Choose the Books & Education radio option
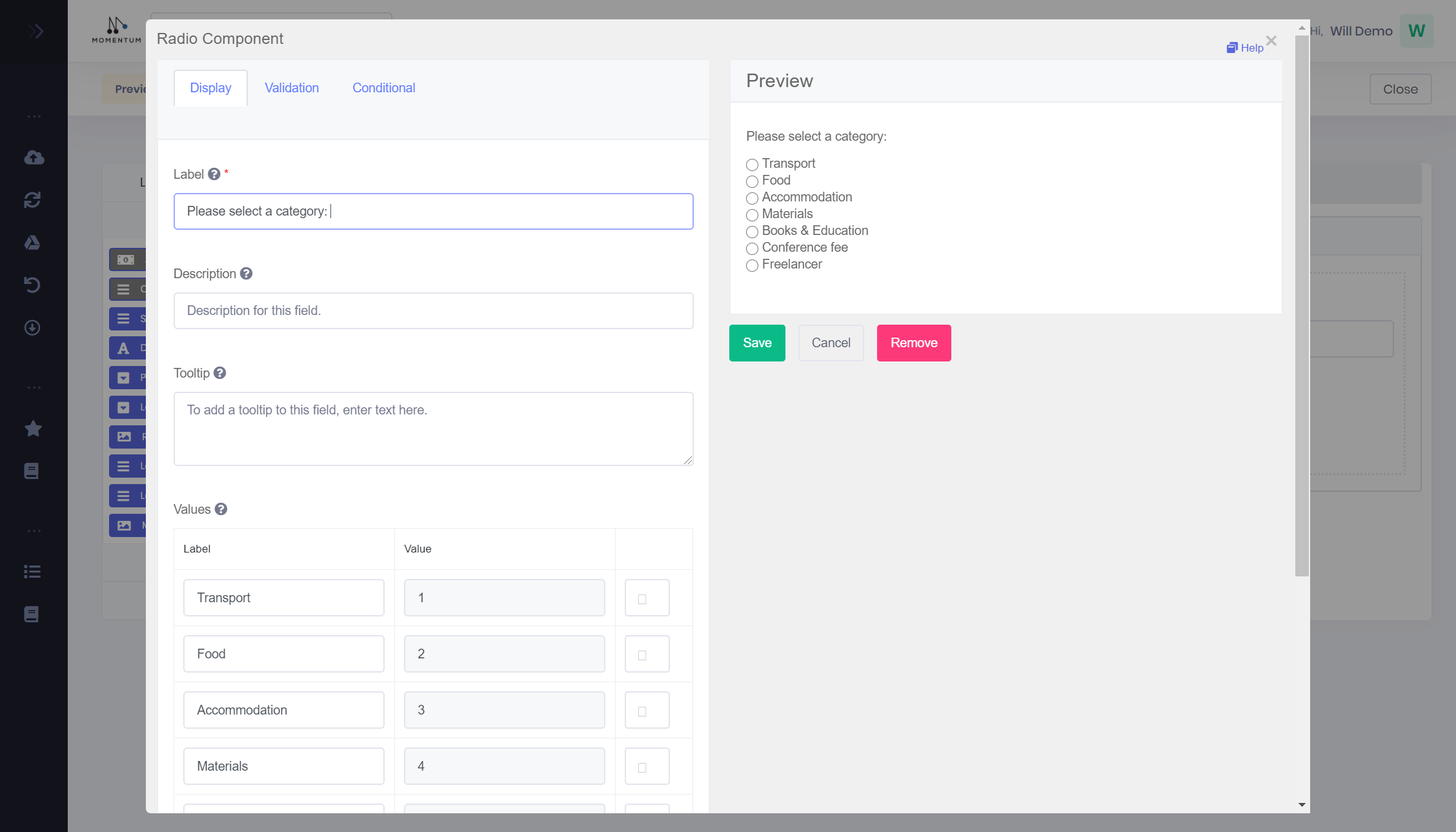The image size is (1456, 832). point(752,232)
